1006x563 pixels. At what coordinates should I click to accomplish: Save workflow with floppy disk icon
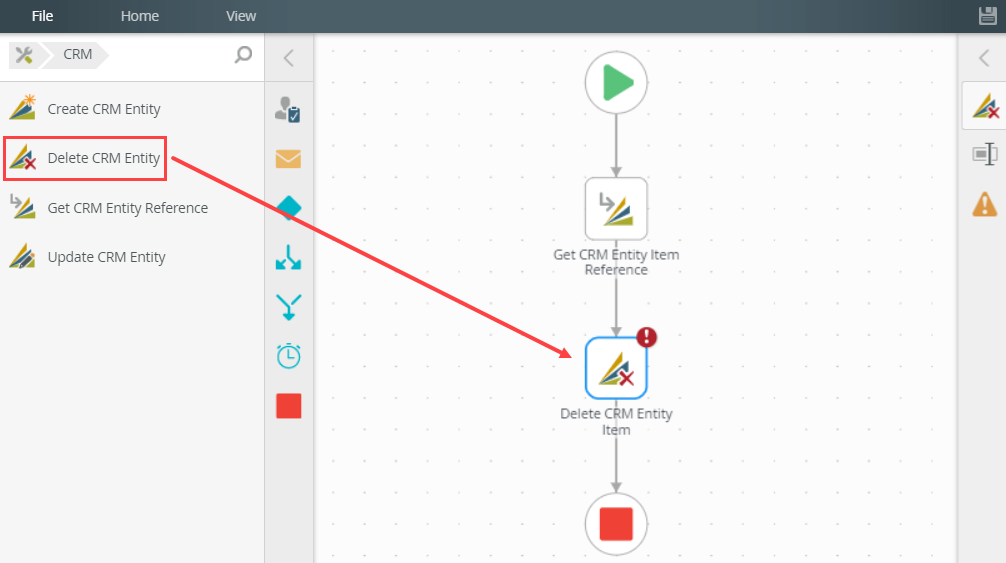(988, 15)
